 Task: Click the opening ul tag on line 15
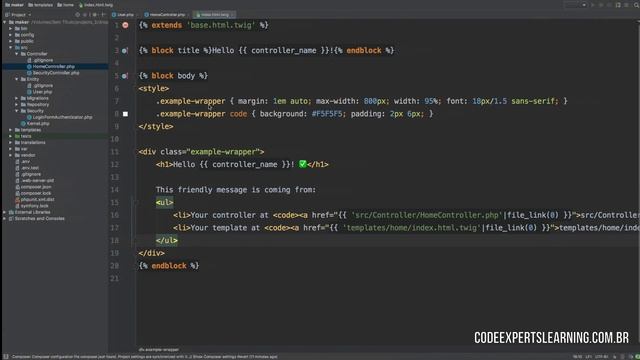(164, 202)
